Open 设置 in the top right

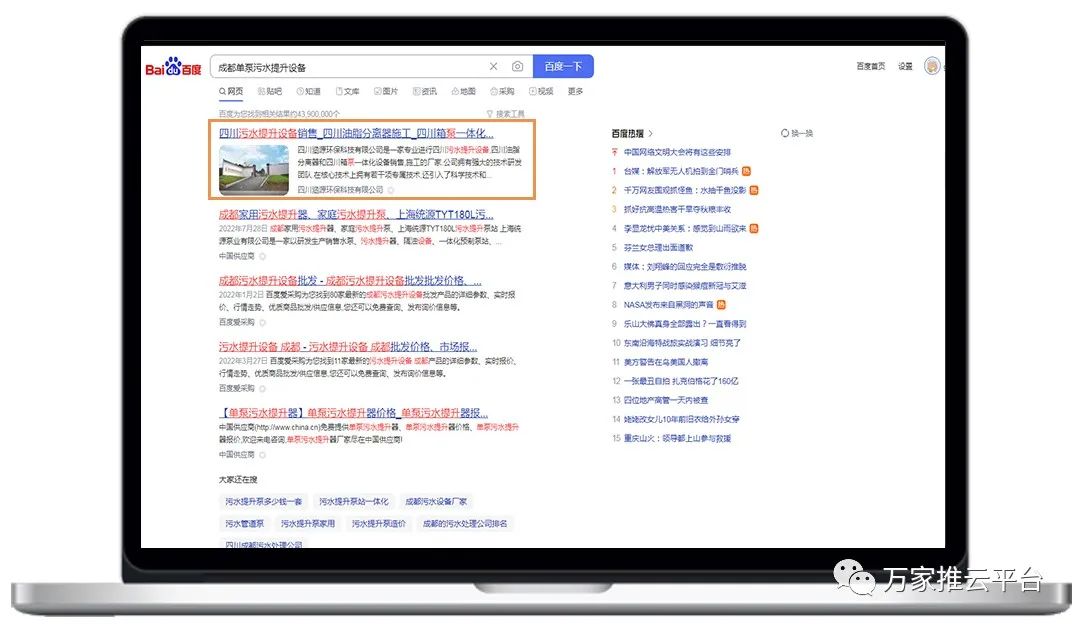[x=904, y=67]
